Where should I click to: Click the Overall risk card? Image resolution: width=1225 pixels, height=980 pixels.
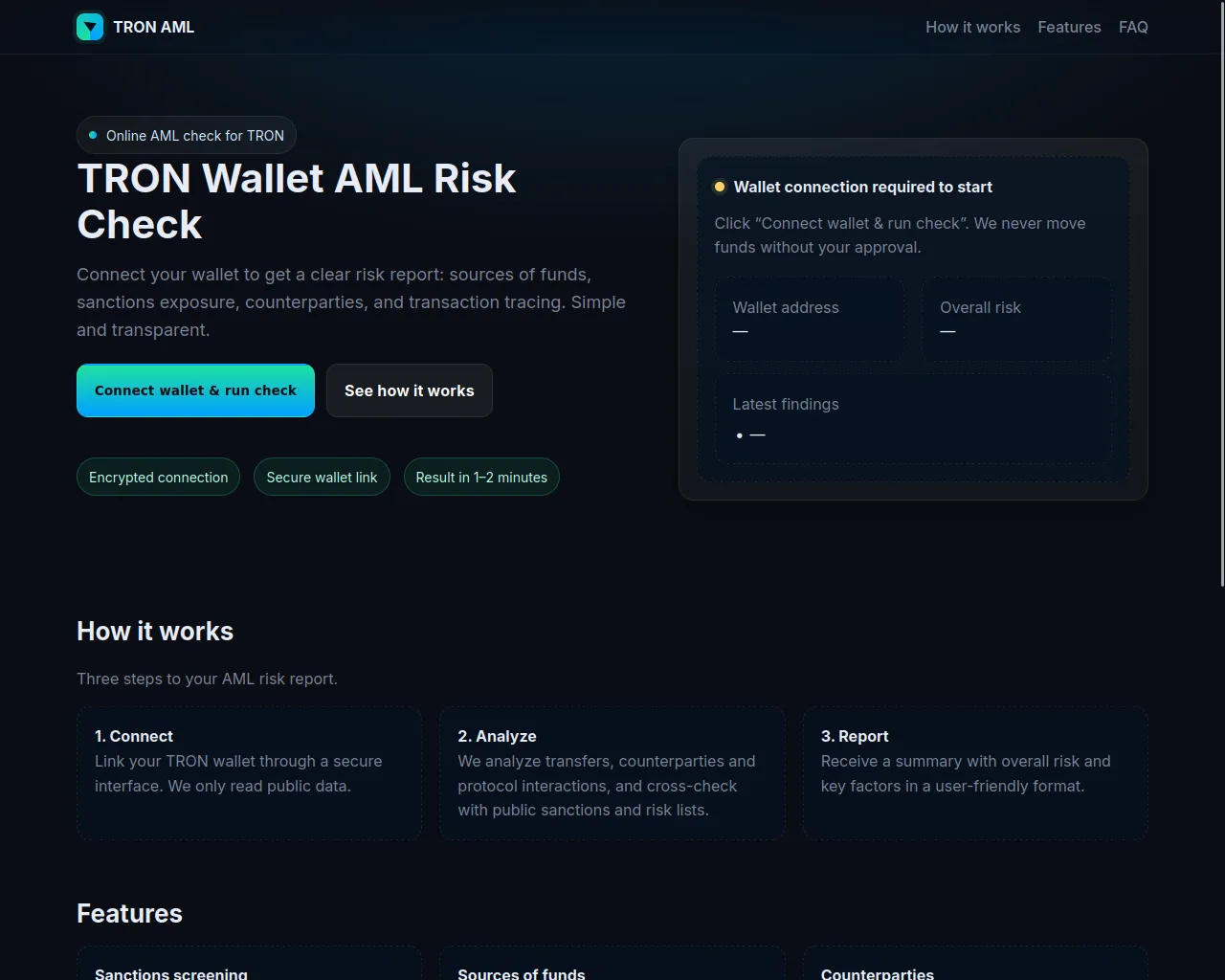click(x=1016, y=320)
